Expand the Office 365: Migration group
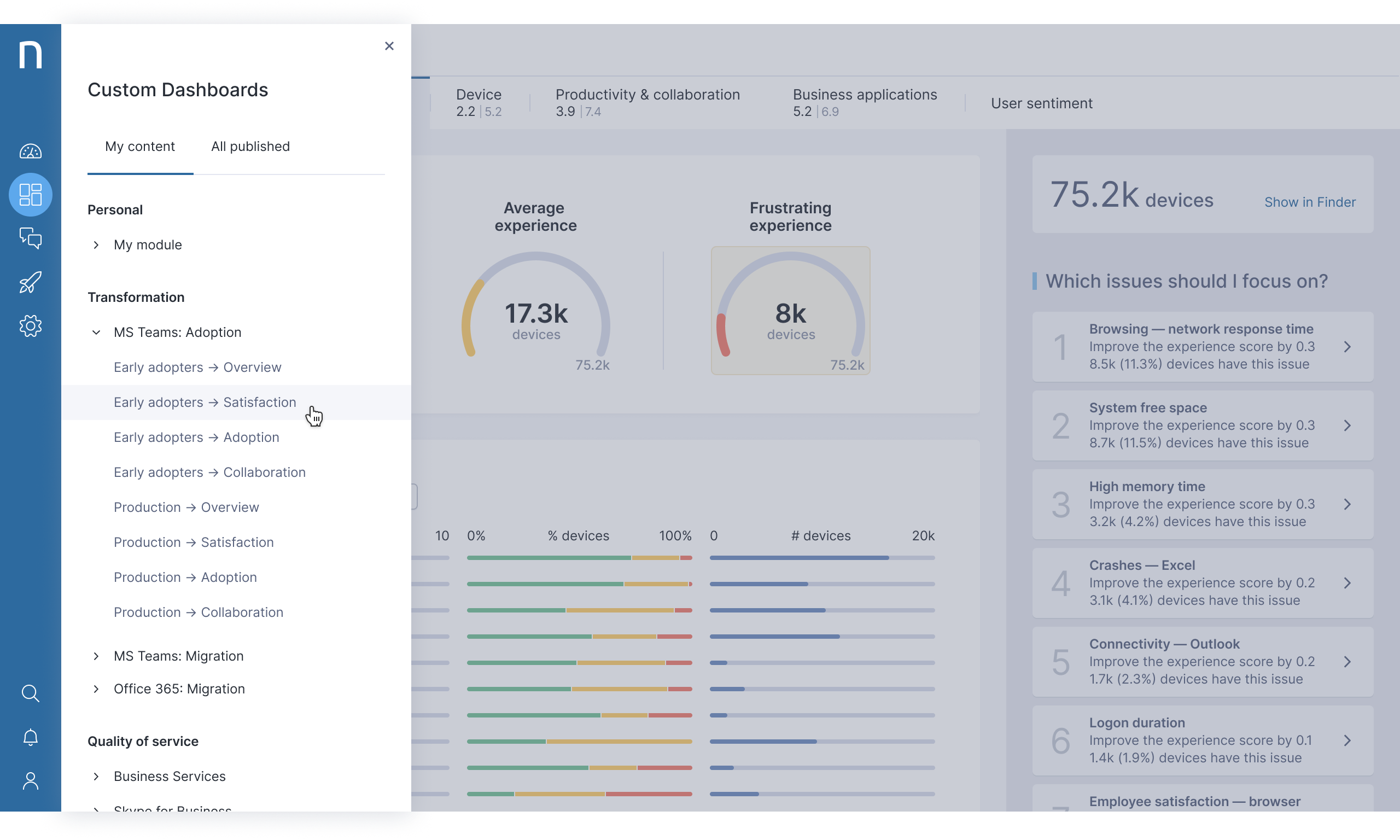The width and height of the screenshot is (1400, 840). coord(96,689)
